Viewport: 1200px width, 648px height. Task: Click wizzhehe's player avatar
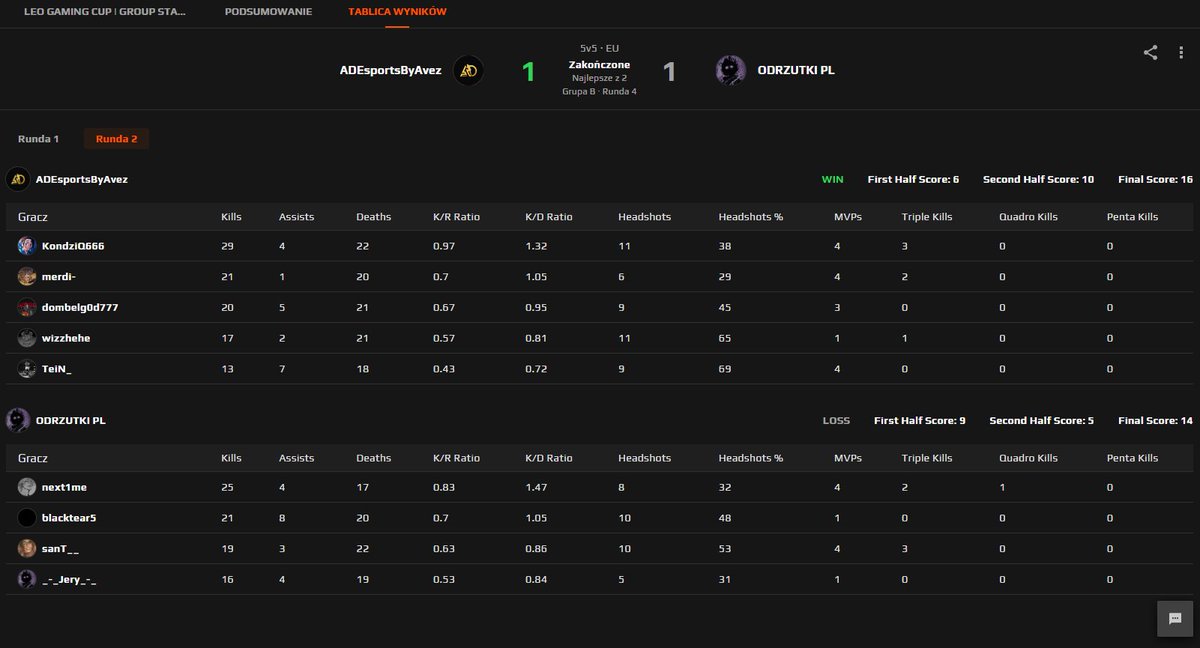click(x=25, y=338)
